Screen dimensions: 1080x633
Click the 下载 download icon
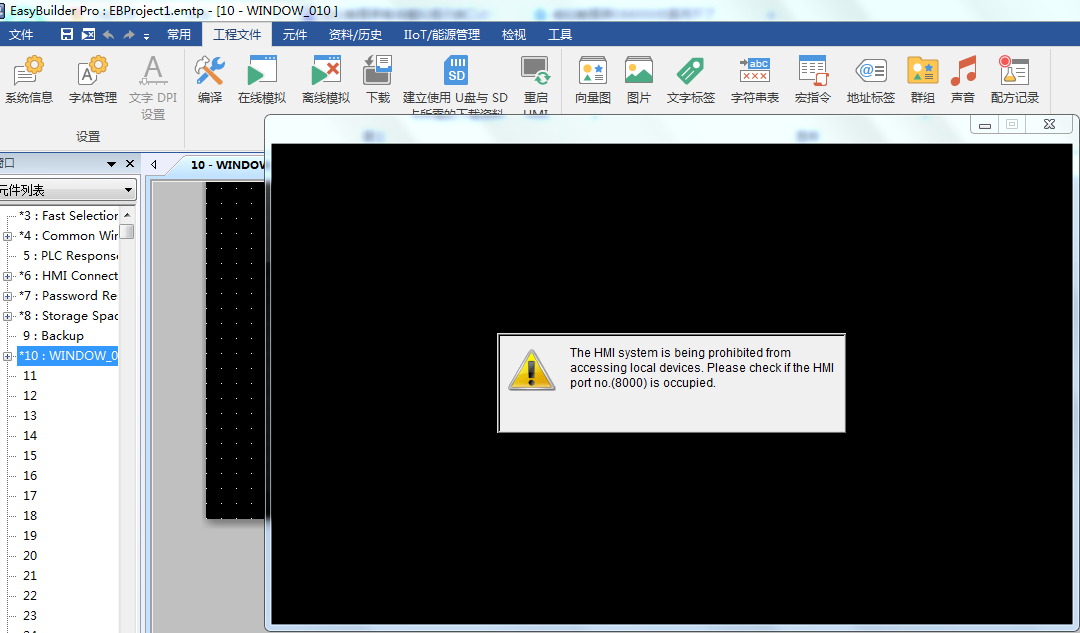(378, 79)
